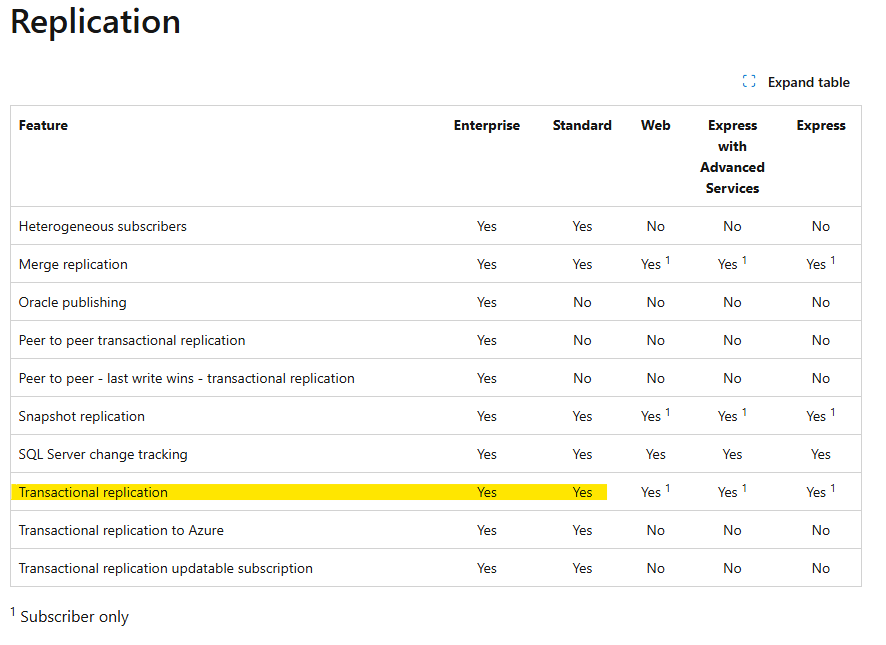
Task: Click Enterprise value for last write wins row
Action: [487, 378]
